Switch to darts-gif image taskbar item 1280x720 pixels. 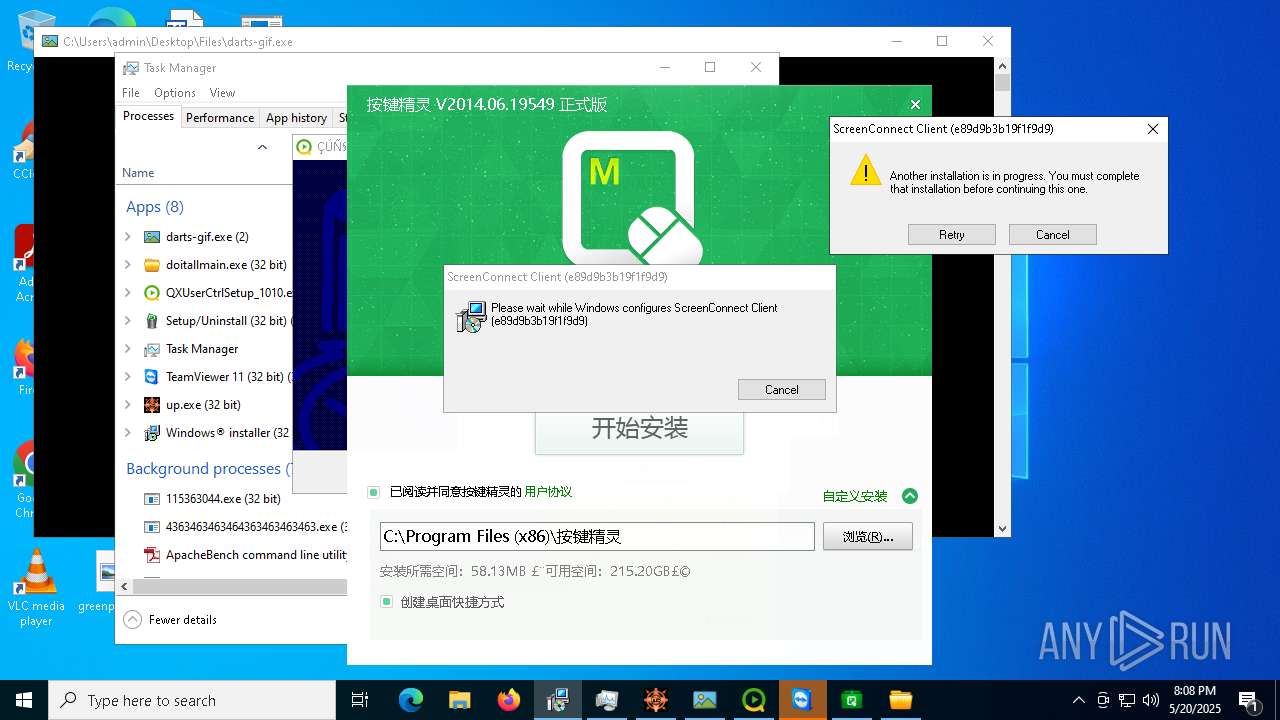point(705,700)
